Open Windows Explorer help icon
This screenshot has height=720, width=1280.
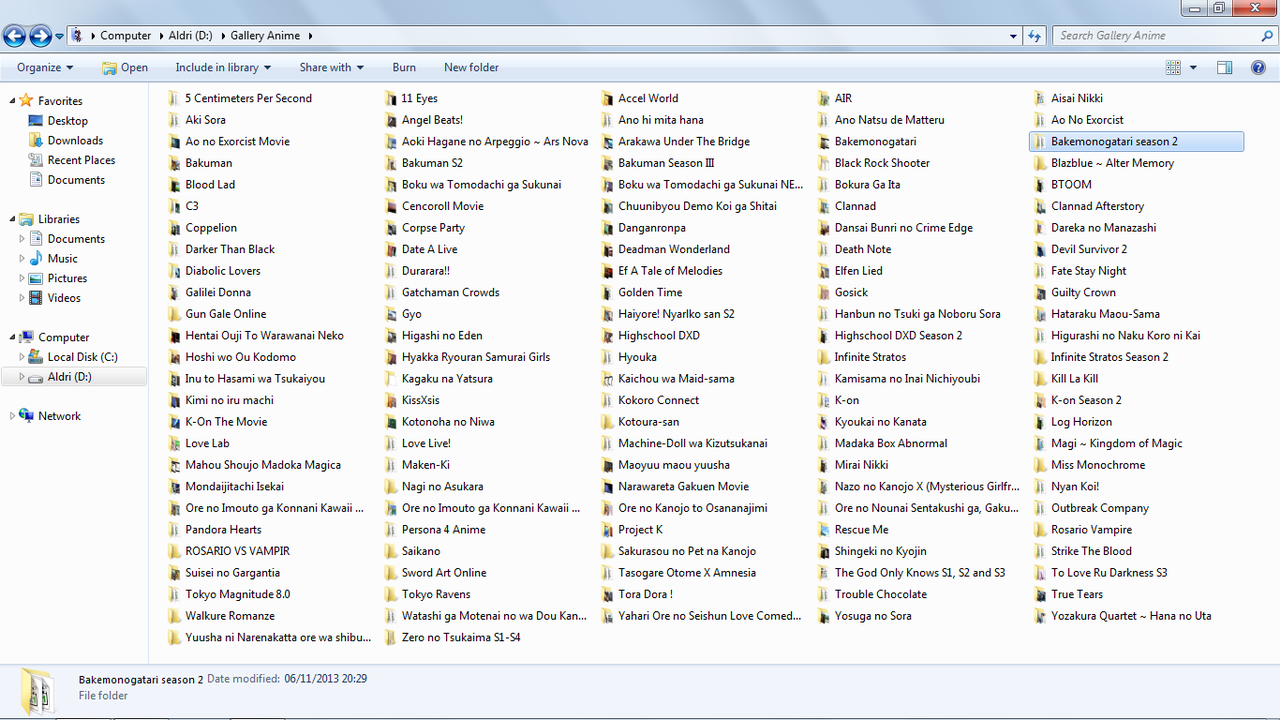pos(1259,68)
